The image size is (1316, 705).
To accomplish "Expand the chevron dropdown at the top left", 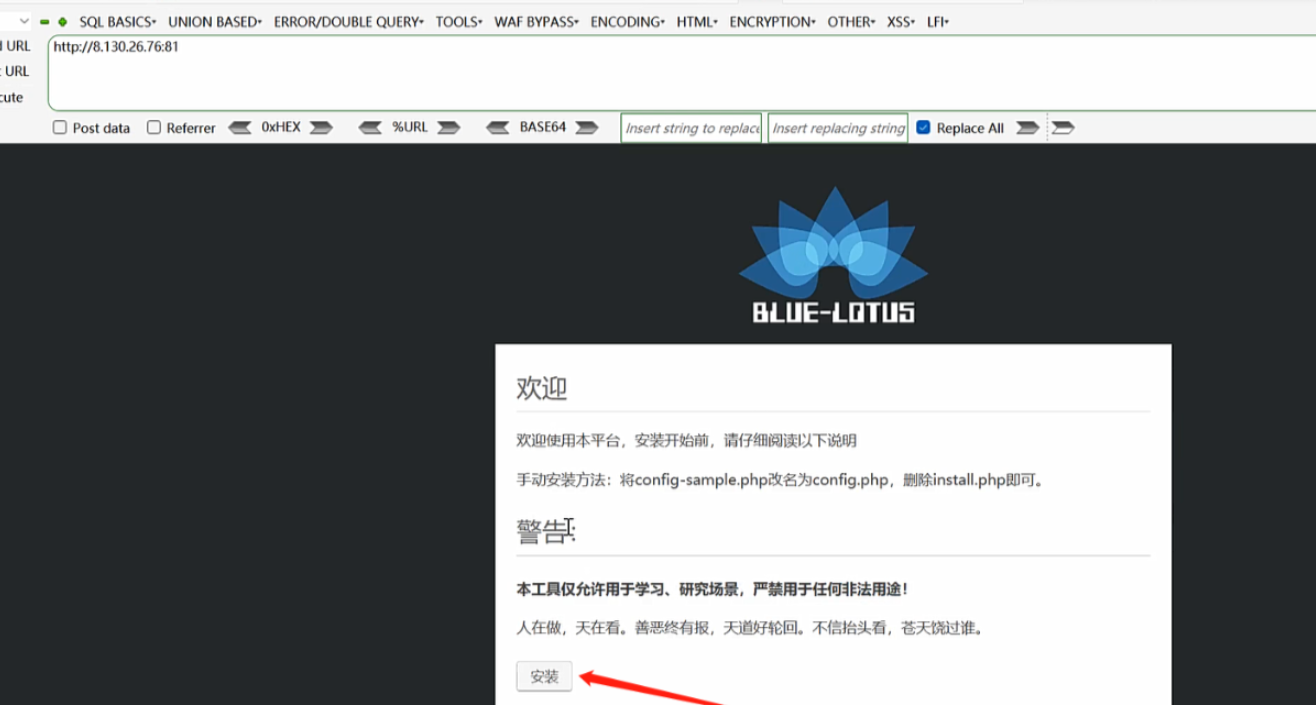I will point(24,21).
